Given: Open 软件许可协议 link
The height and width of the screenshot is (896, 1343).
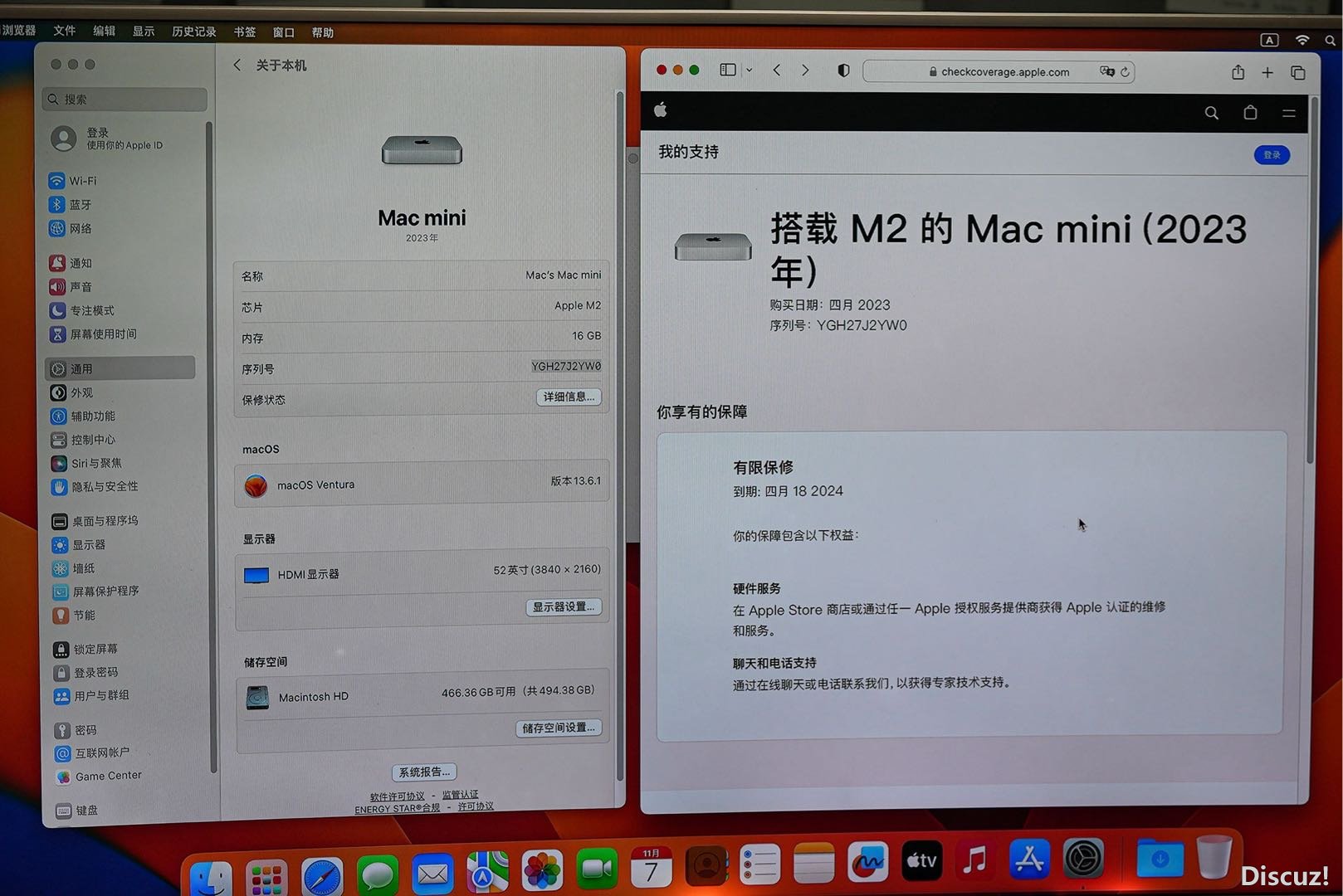Looking at the screenshot, I should coord(398,796).
